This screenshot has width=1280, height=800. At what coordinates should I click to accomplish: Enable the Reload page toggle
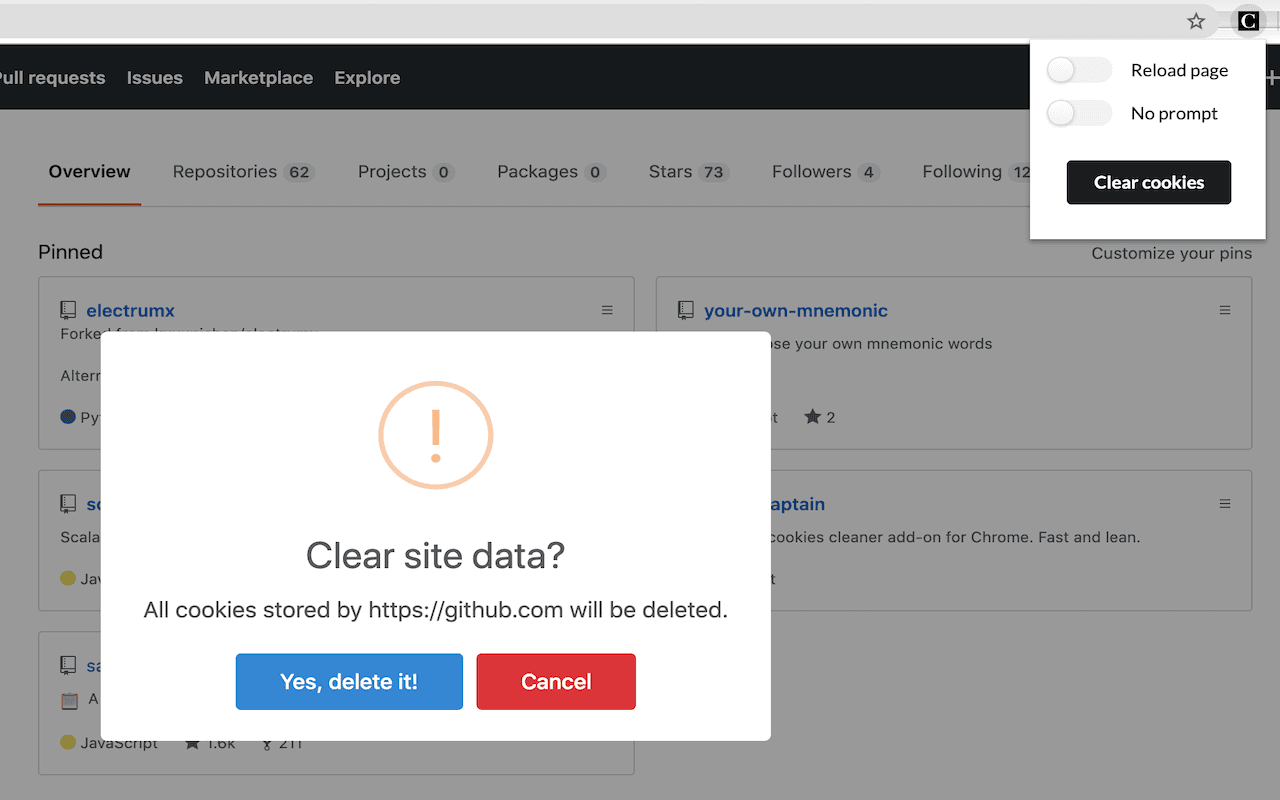pyautogui.click(x=1078, y=70)
